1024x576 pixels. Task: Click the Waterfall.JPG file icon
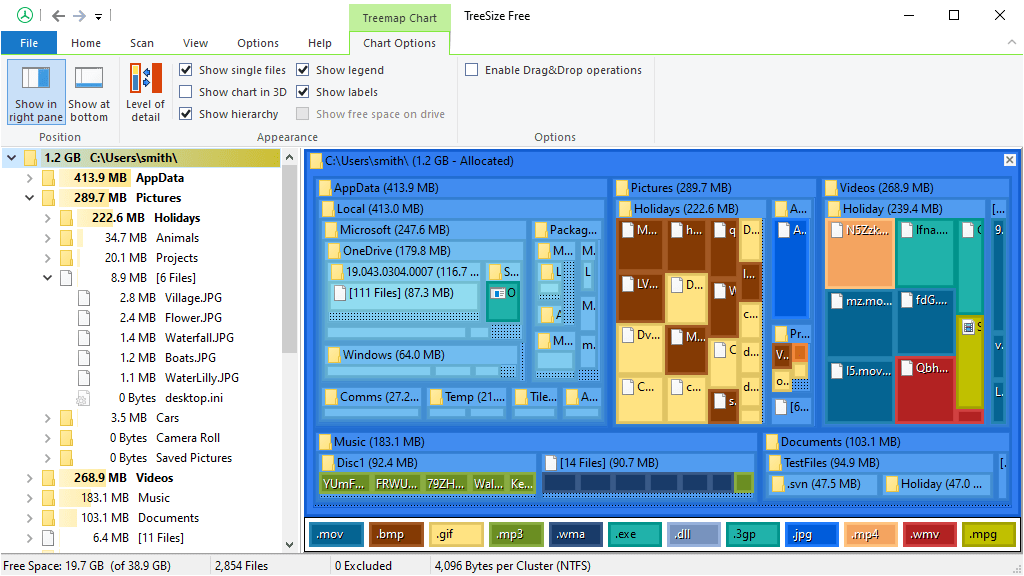(84, 338)
